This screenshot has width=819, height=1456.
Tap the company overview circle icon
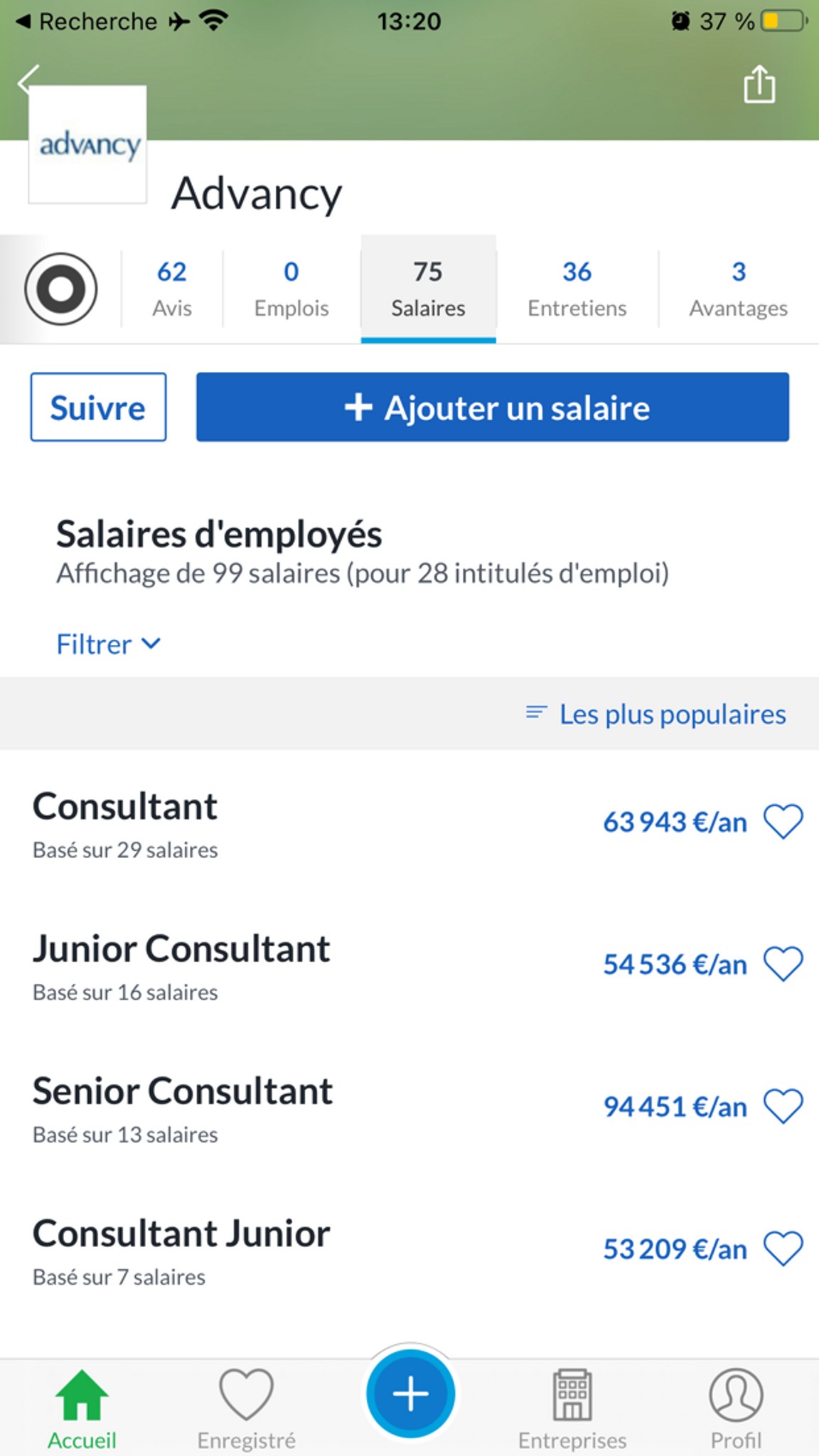click(x=61, y=289)
